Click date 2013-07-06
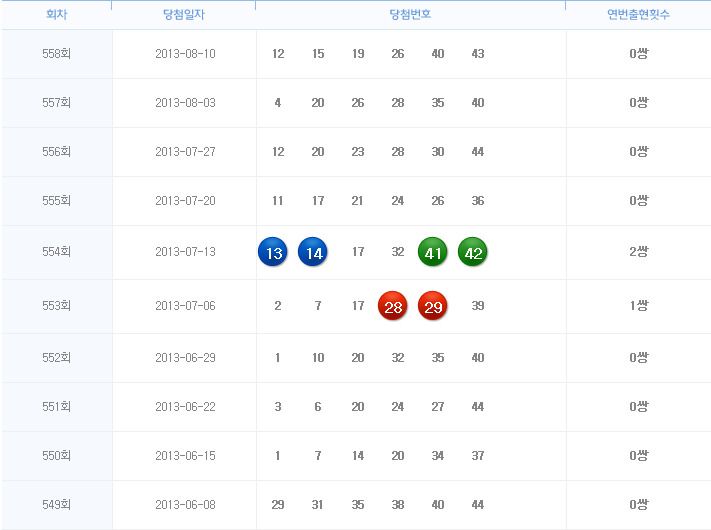 185,306
